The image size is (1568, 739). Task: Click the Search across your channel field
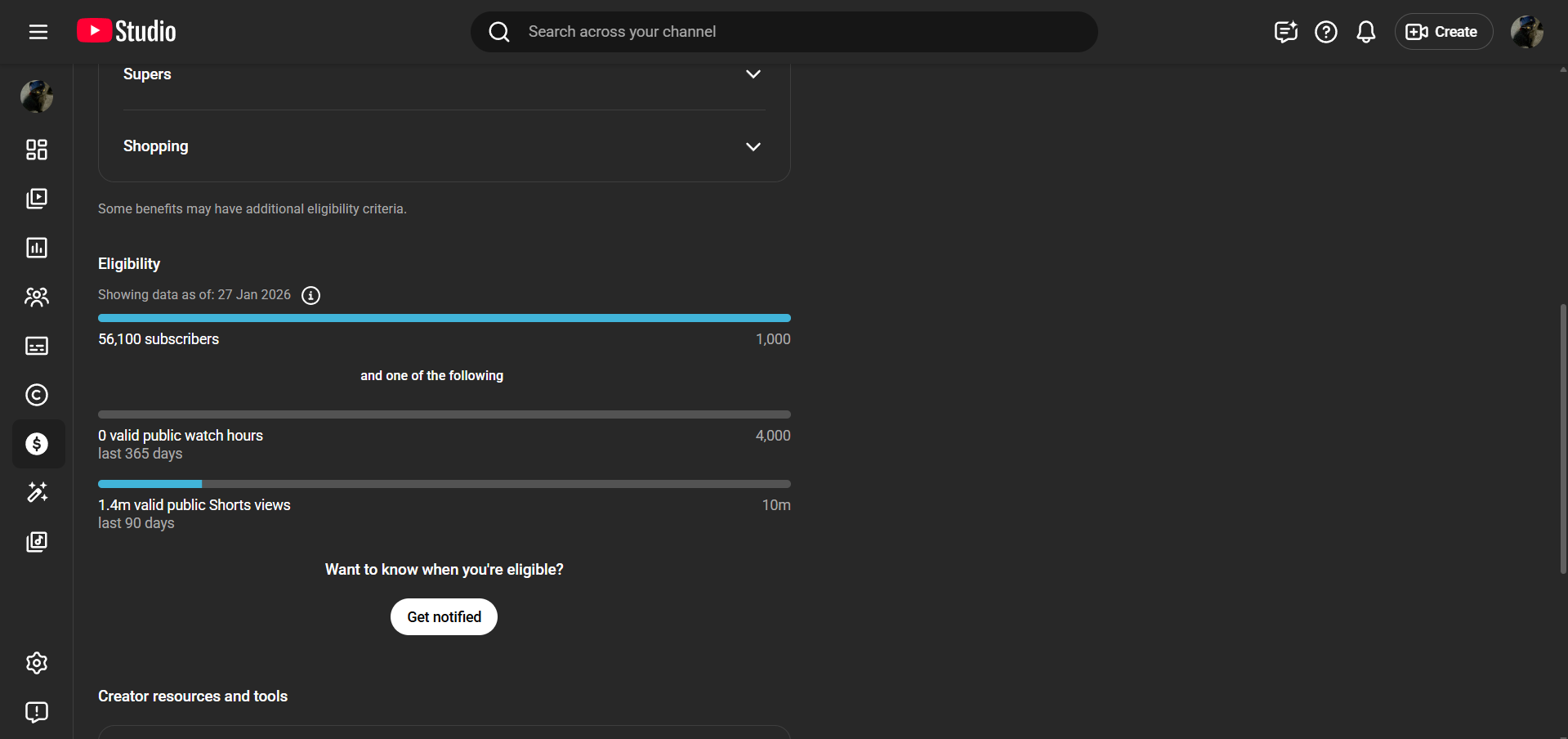tap(784, 32)
